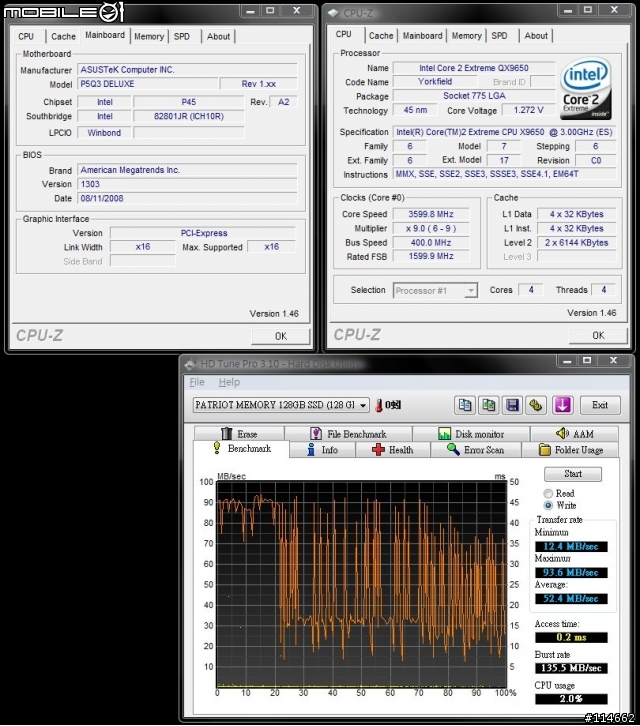Click the model field P5Q3 DELUXE
Screen dimensions: 640x726
pos(147,84)
